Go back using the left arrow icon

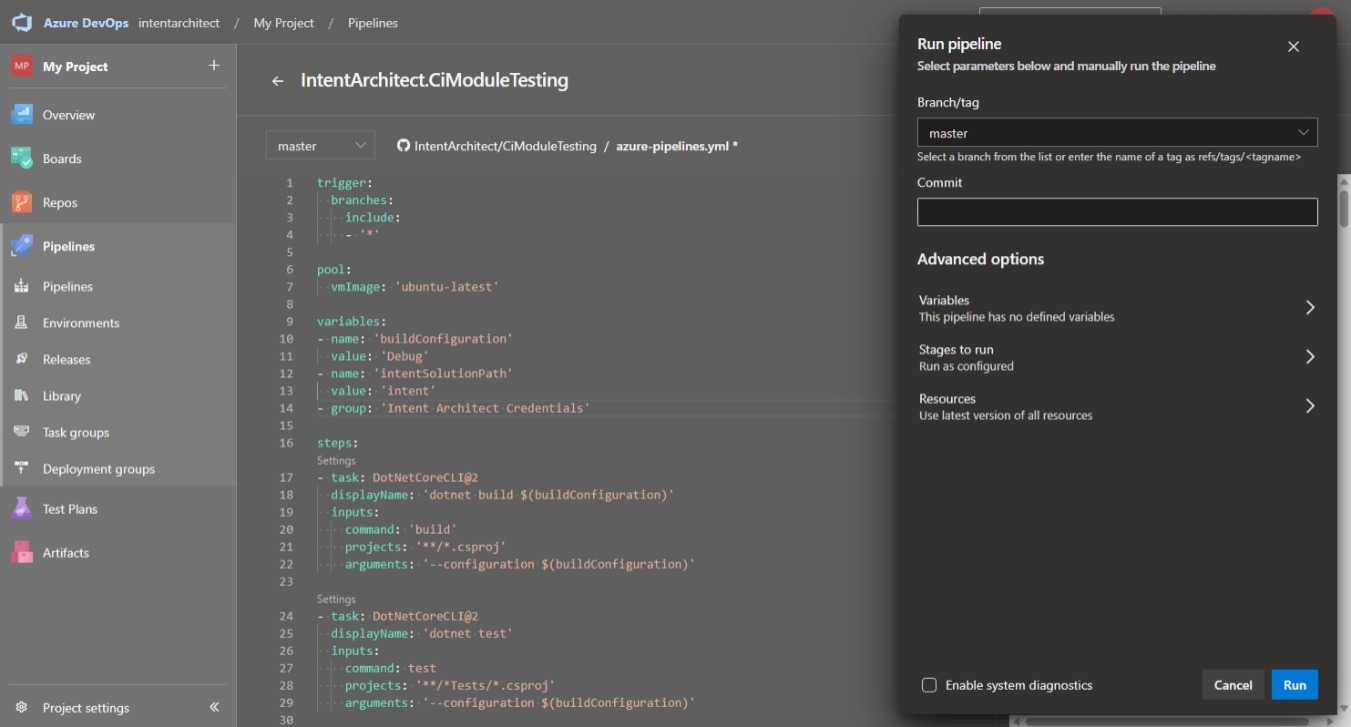coord(278,81)
